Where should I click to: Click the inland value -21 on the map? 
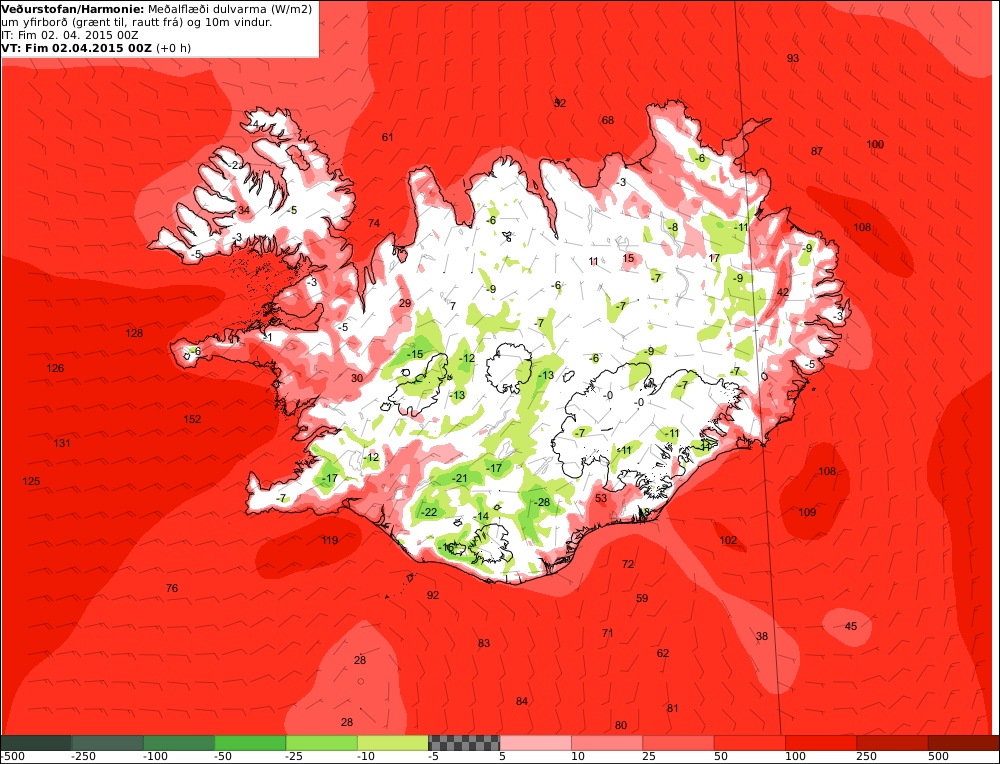tap(459, 478)
